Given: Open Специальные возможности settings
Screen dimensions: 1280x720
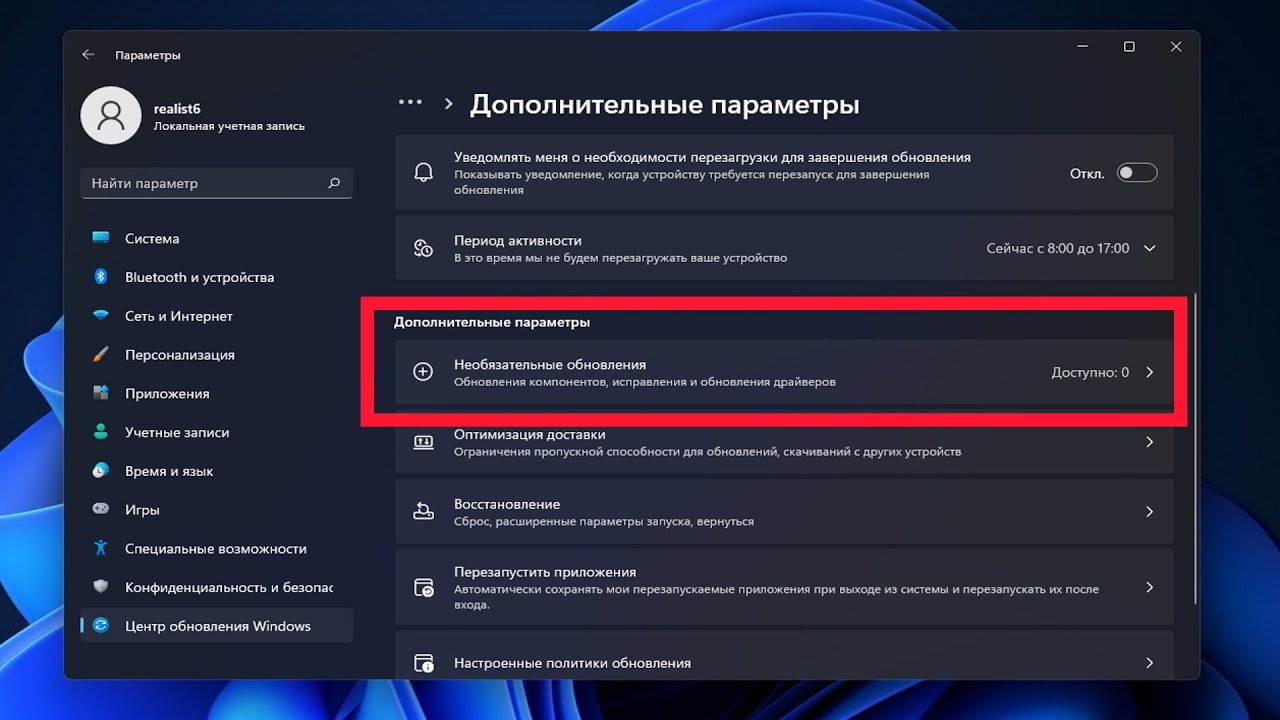Looking at the screenshot, I should tap(216, 548).
